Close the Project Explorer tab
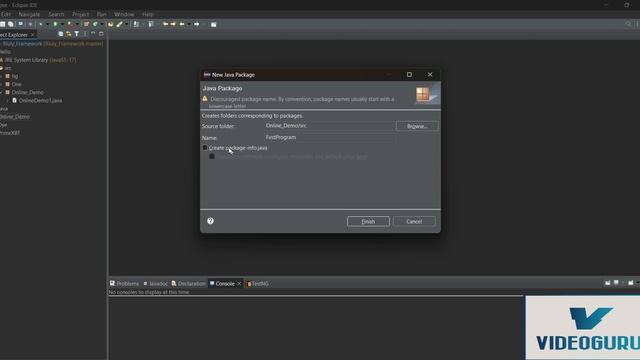Screen dimensions: 640x360 point(32,35)
